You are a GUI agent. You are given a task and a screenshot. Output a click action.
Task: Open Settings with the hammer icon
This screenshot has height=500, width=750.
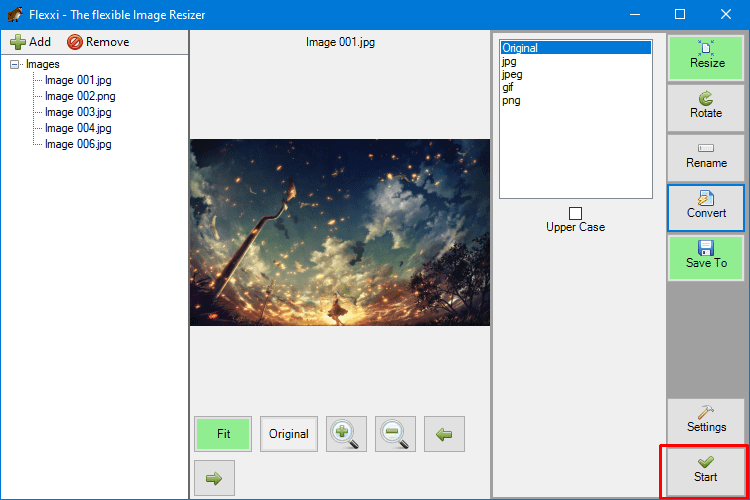click(x=706, y=421)
